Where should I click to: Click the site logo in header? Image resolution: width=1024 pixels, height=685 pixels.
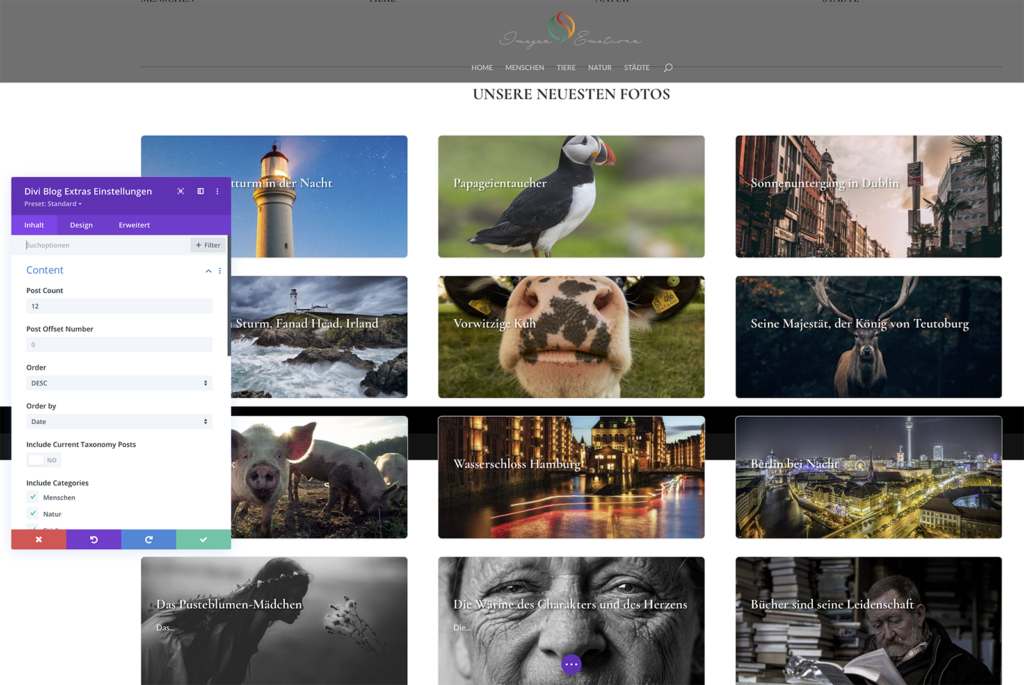pos(571,30)
